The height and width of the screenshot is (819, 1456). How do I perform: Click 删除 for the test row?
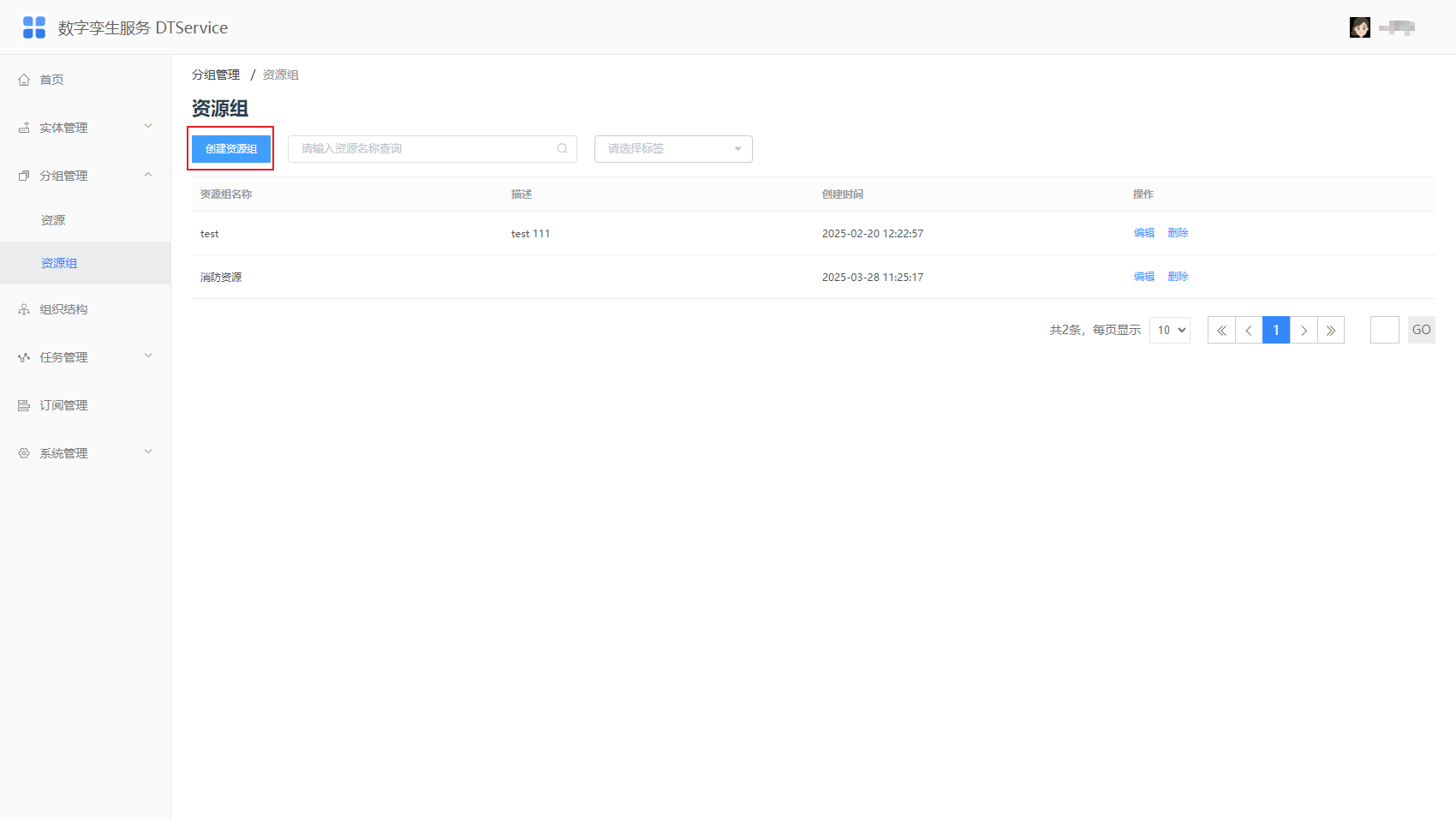coord(1178,233)
